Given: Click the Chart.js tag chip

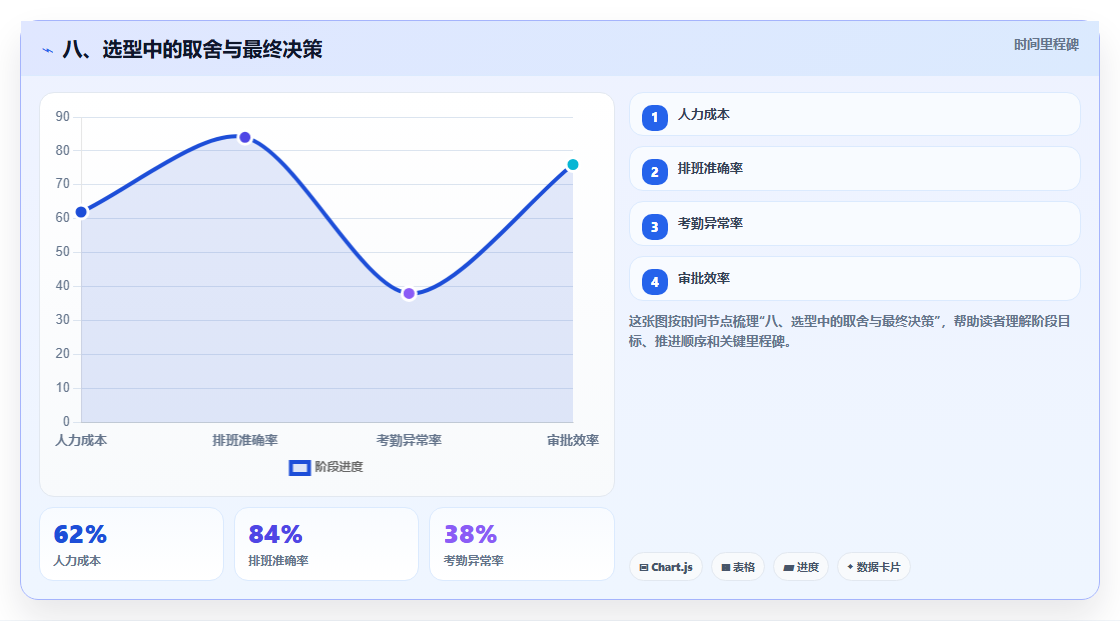Looking at the screenshot, I should click(x=666, y=567).
